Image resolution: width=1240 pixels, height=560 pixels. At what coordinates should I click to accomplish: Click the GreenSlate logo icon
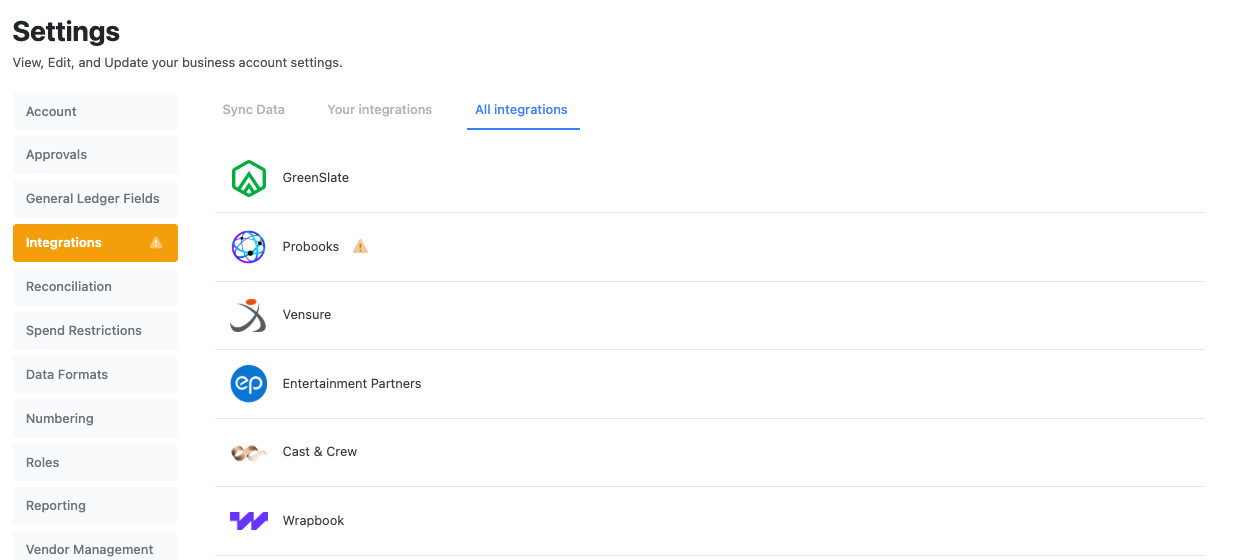point(248,178)
